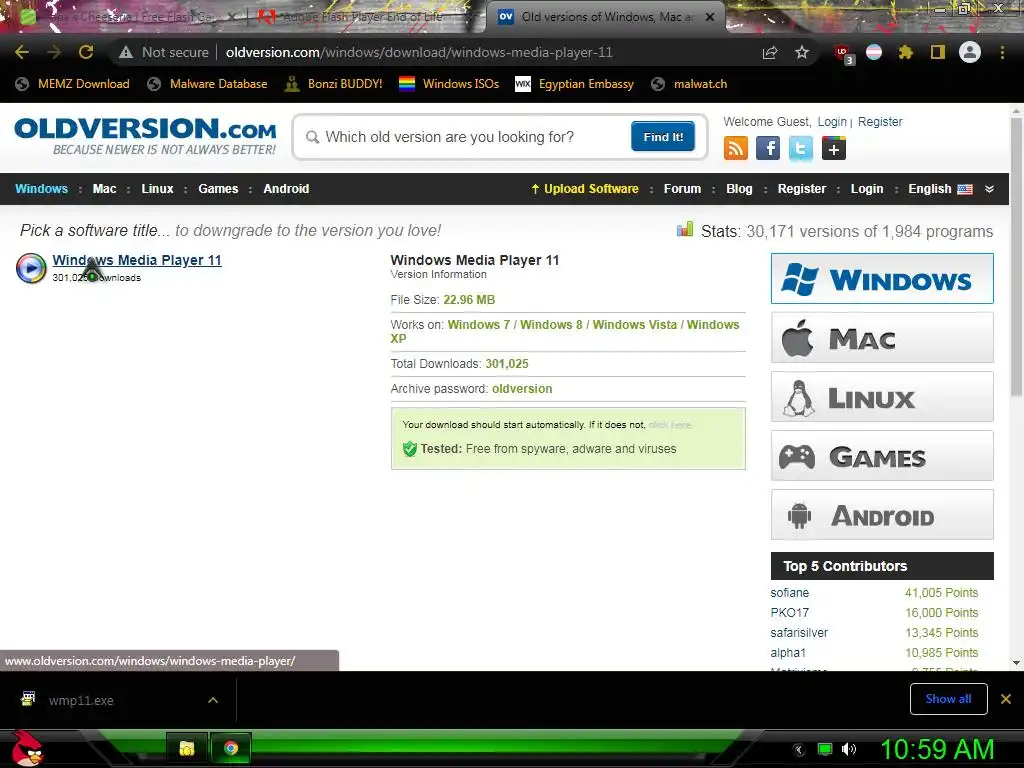This screenshot has width=1024, height=768.
Task: Open the Windows ISOs bookmark
Action: coord(449,84)
